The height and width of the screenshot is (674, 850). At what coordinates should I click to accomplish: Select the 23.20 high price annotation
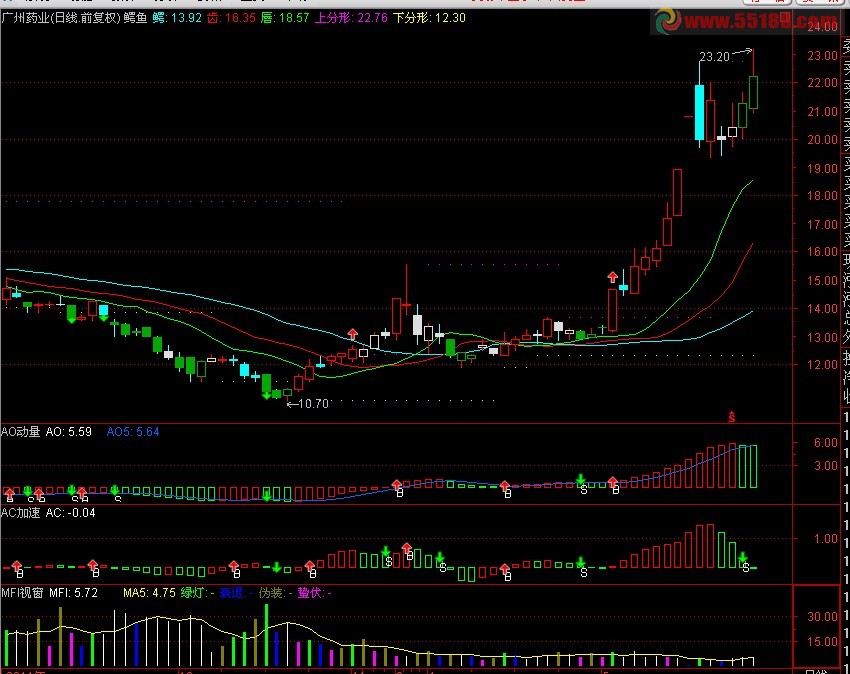[x=714, y=57]
